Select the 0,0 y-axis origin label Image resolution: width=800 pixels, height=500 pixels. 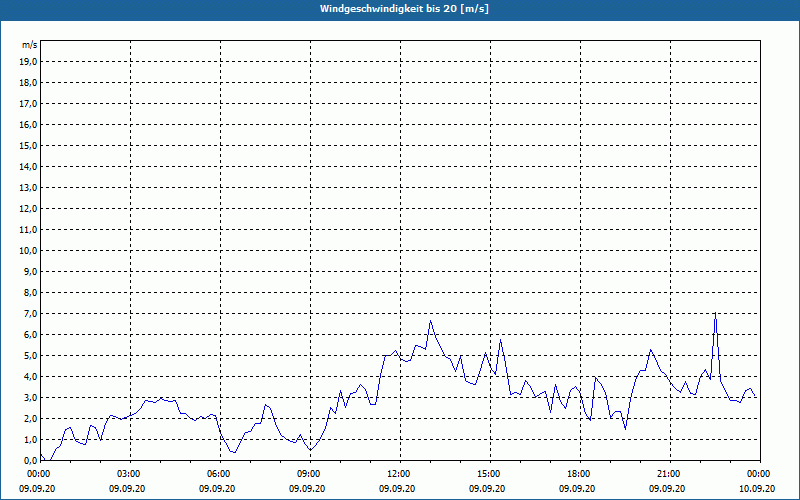[30, 460]
